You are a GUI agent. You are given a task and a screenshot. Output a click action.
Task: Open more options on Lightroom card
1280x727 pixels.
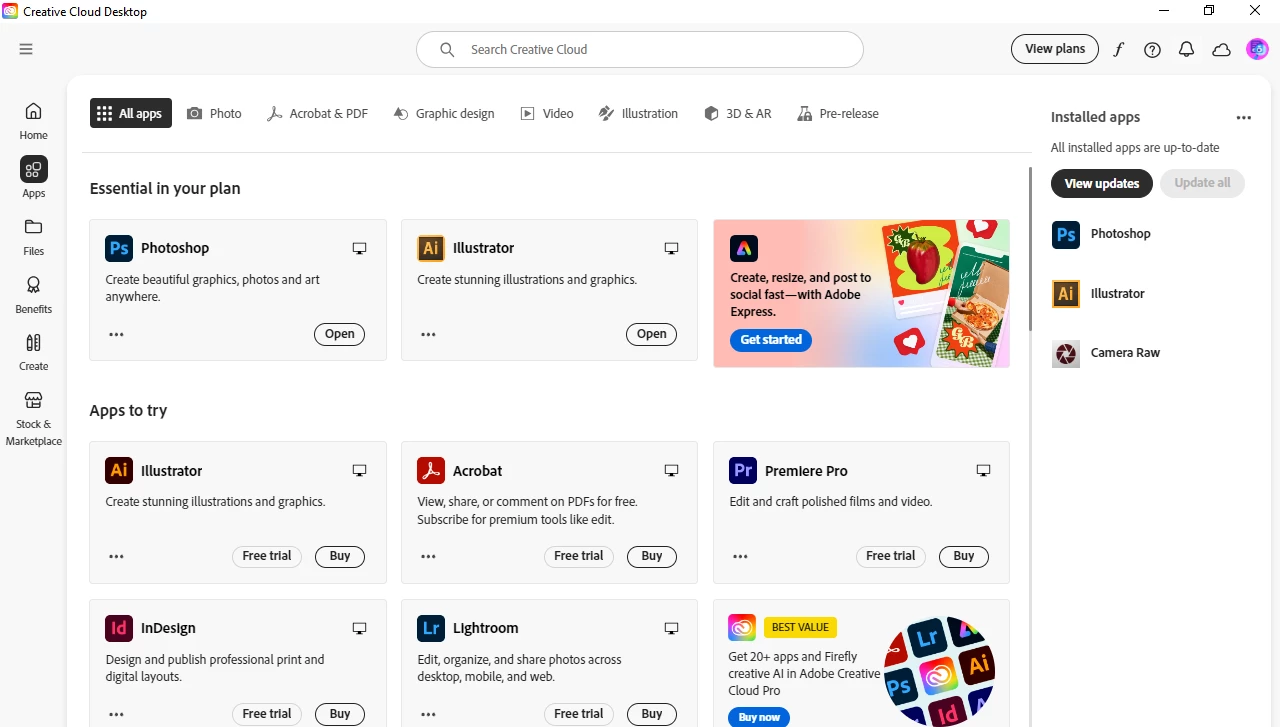(x=428, y=715)
